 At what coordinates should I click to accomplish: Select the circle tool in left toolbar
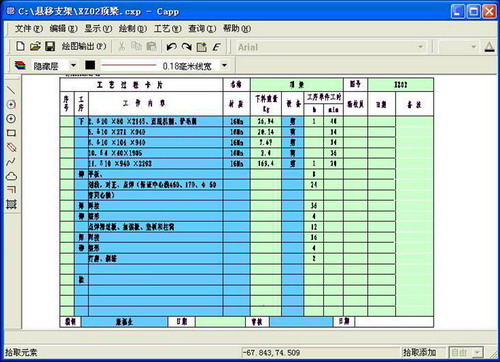click(x=11, y=119)
